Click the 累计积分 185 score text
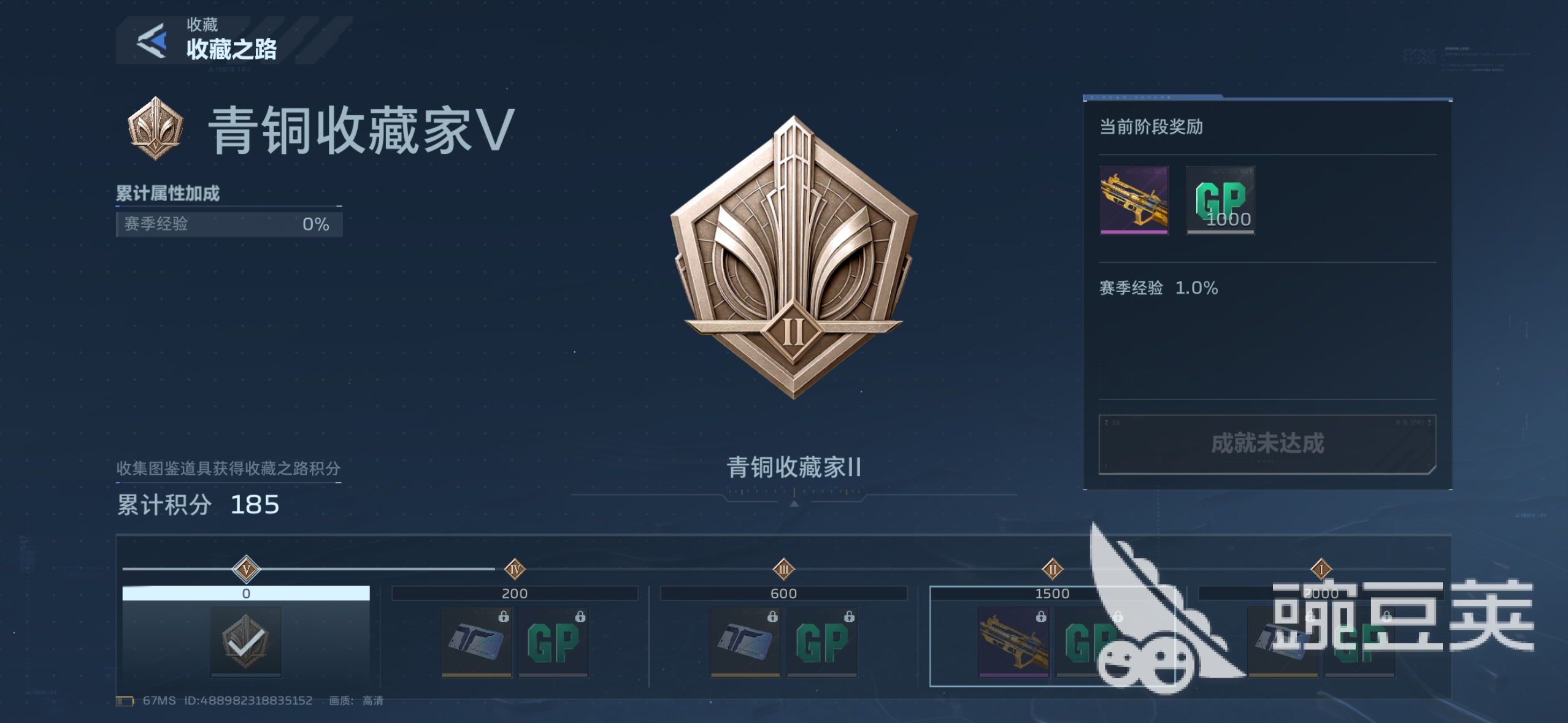The width and height of the screenshot is (1568, 723). coord(198,505)
